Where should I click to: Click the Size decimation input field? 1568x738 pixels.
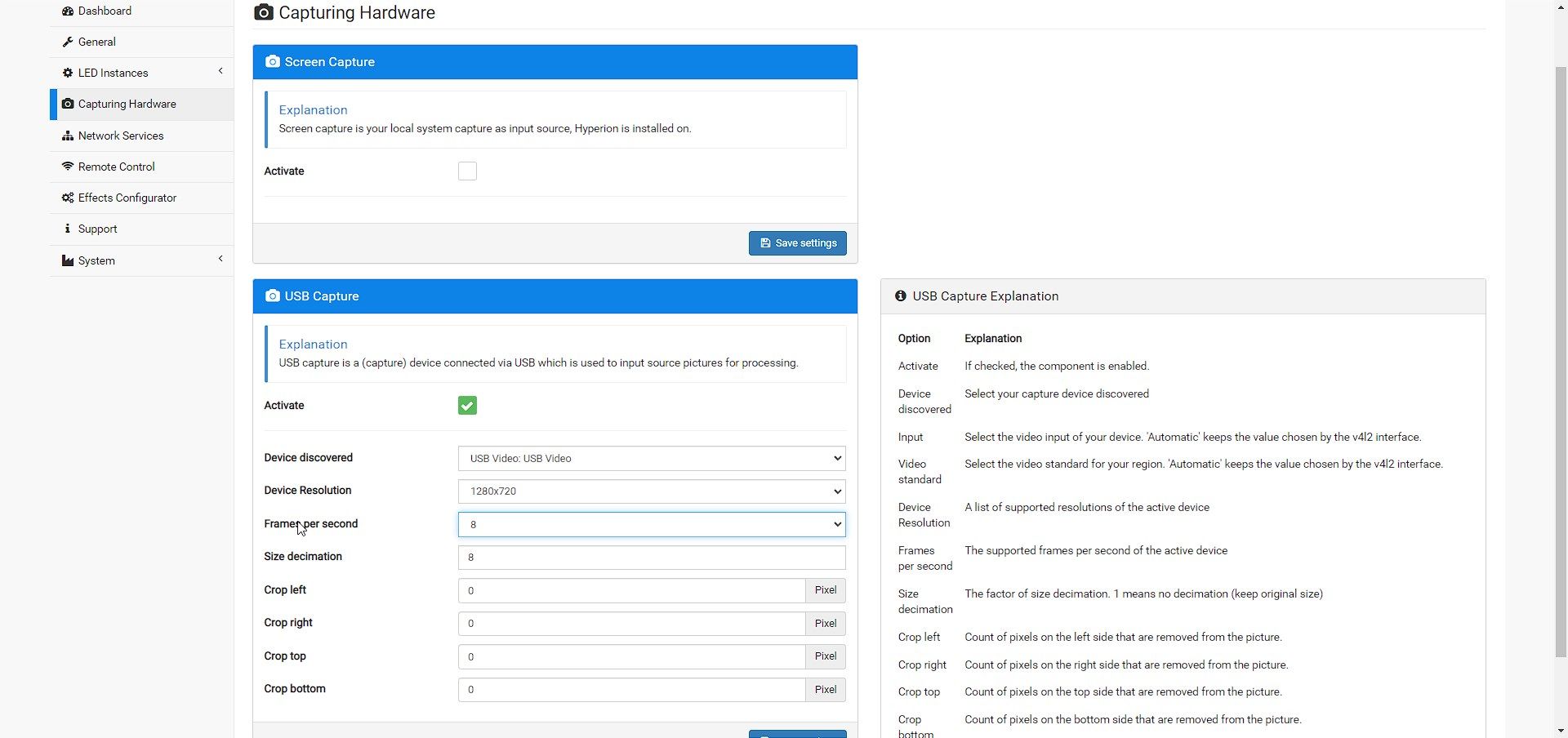click(651, 558)
